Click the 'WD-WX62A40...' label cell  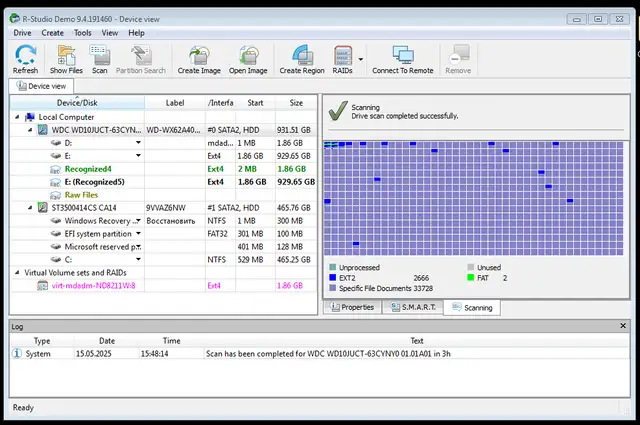click(x=173, y=130)
